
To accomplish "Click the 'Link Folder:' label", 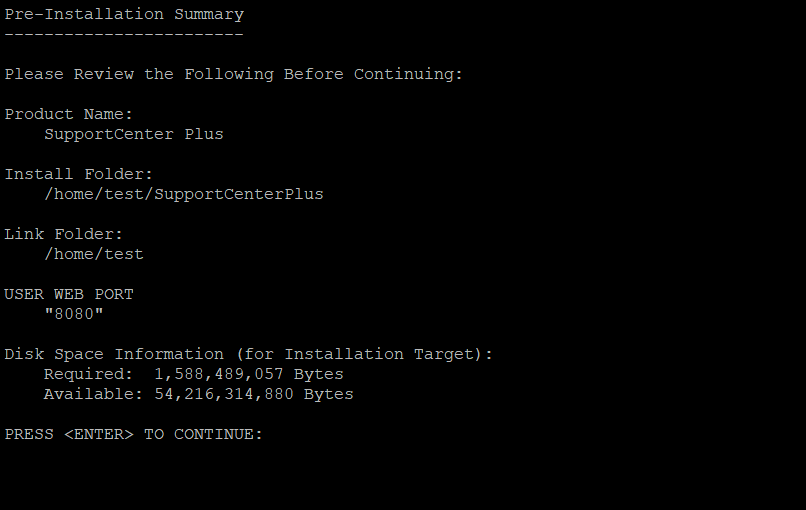I will tap(64, 234).
